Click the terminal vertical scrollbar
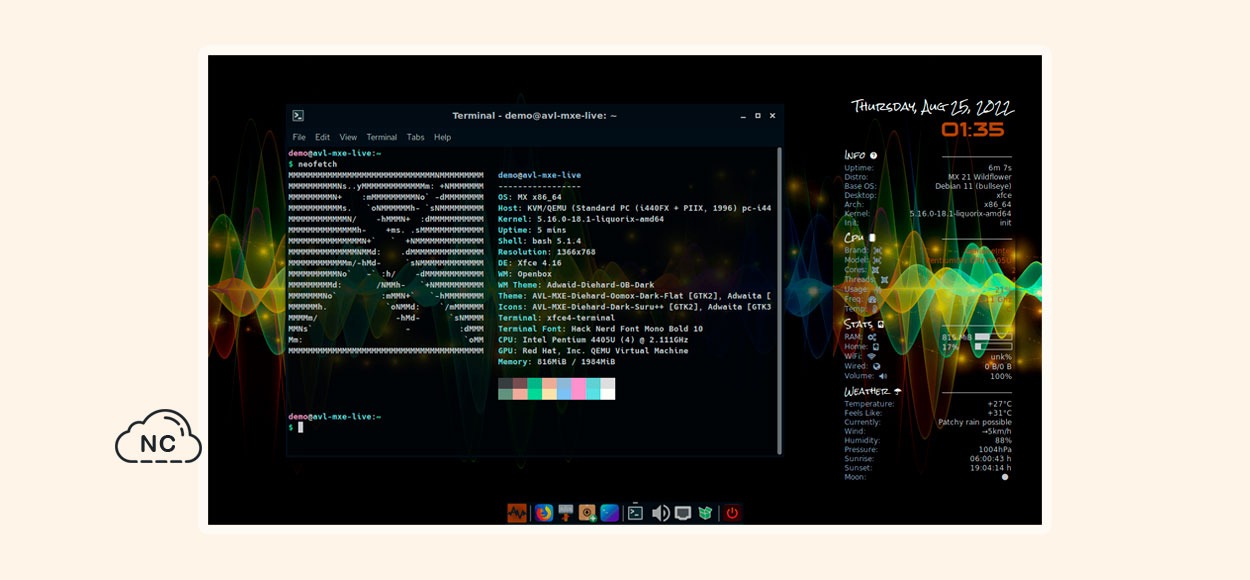 click(778, 300)
